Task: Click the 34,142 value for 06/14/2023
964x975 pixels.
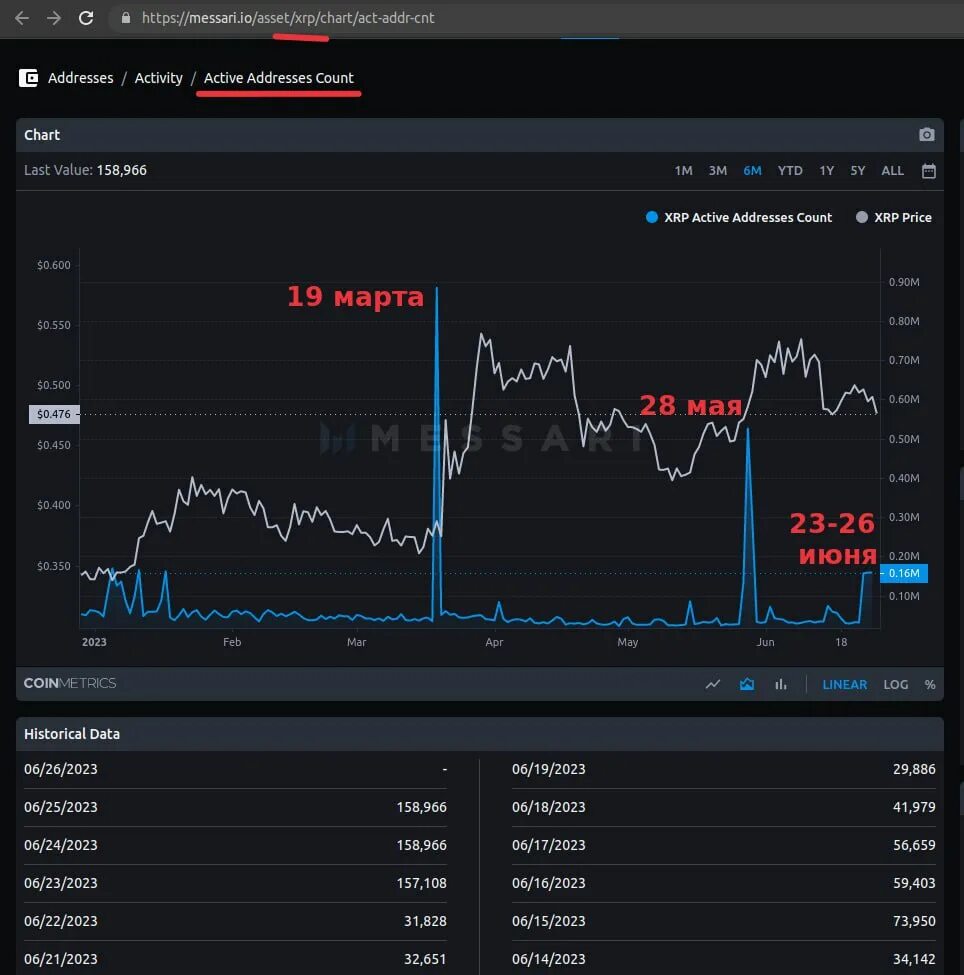Action: point(914,959)
